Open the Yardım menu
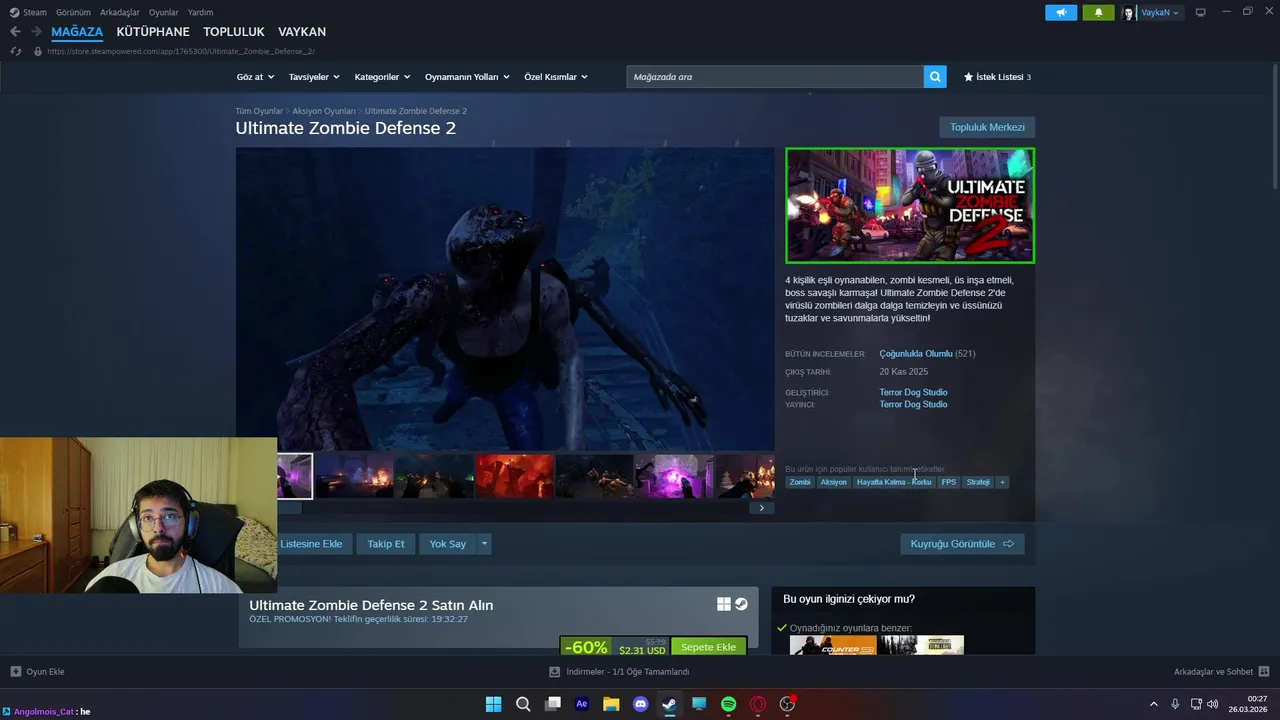Viewport: 1280px width, 720px height. coord(200,13)
